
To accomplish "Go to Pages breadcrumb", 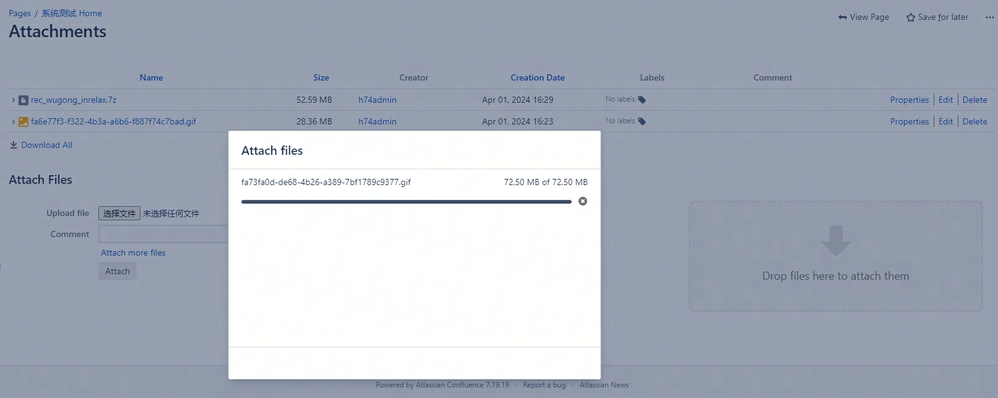I will point(20,13).
